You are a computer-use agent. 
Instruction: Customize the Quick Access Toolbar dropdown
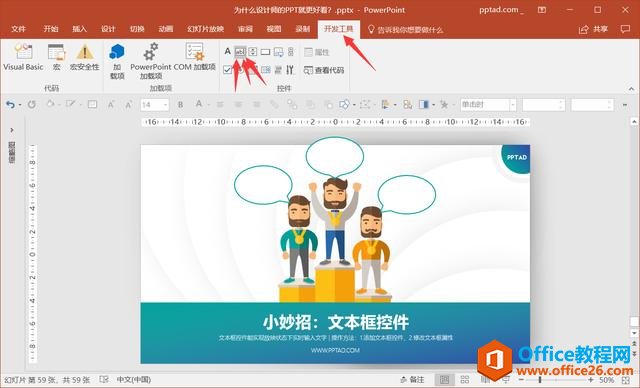[624, 105]
